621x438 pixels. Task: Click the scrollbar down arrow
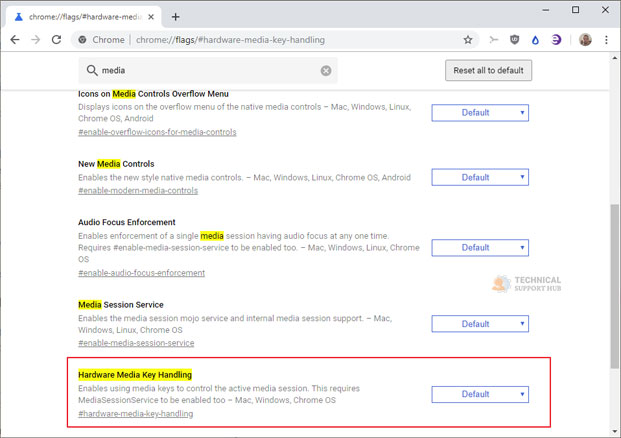point(614,432)
